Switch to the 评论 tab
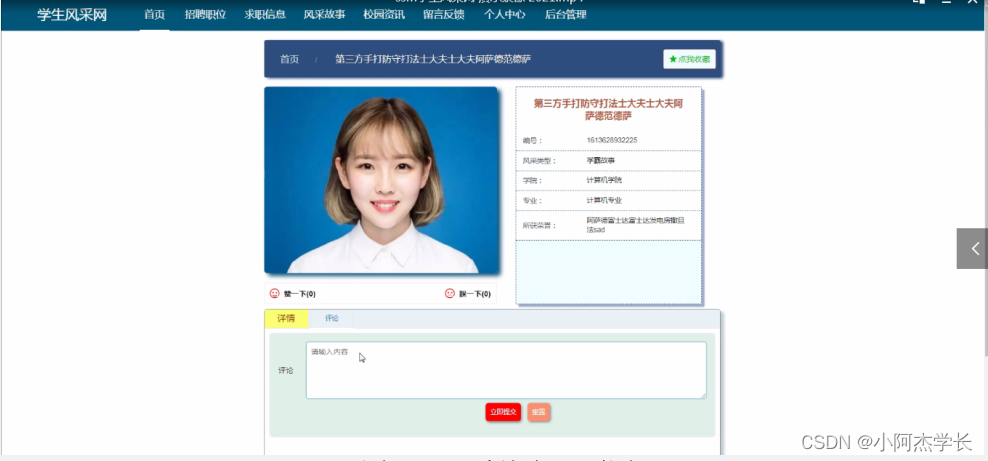 click(331, 319)
